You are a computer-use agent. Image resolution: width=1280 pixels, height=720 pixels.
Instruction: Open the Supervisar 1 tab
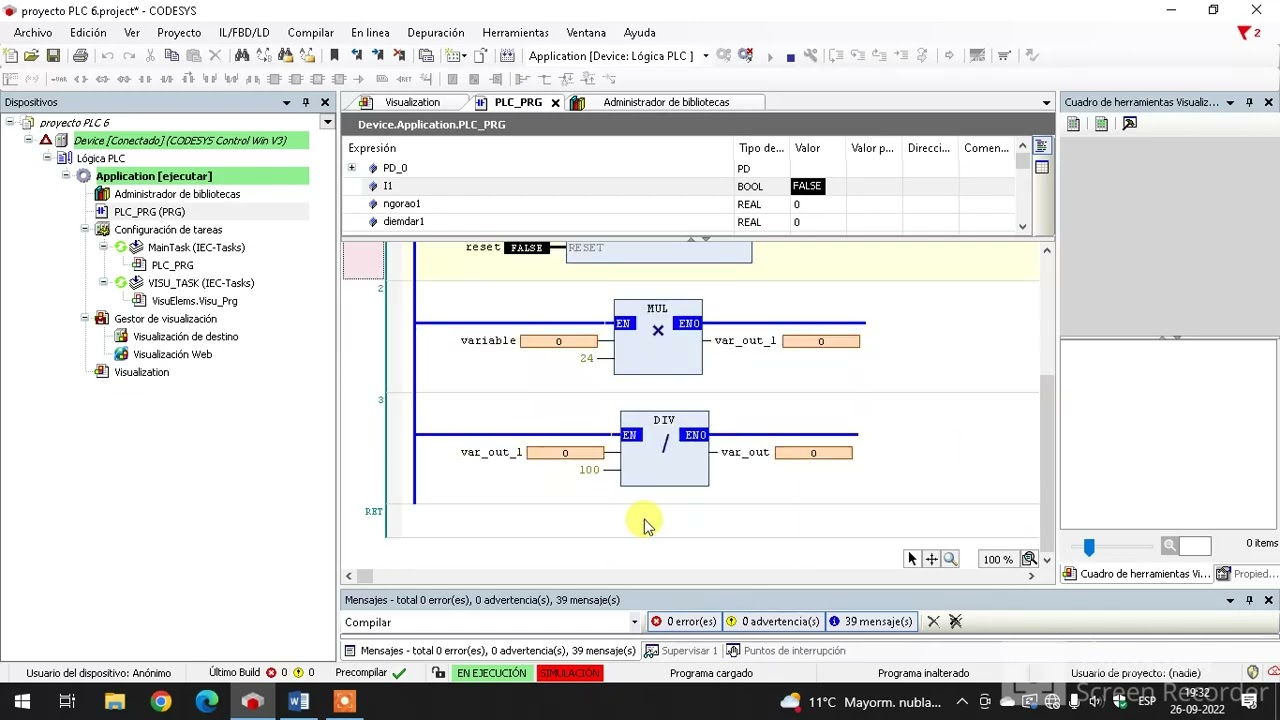pyautogui.click(x=681, y=651)
